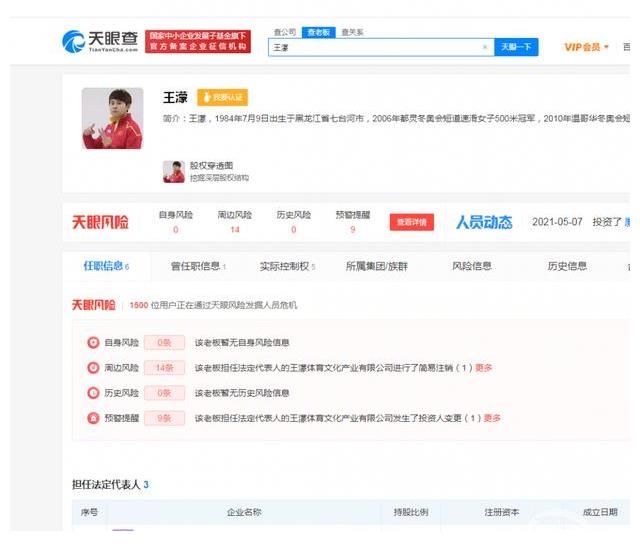The height and width of the screenshot is (551, 640).
Task: Click 更多 link in the 预警提醒 row
Action: [x=492, y=418]
